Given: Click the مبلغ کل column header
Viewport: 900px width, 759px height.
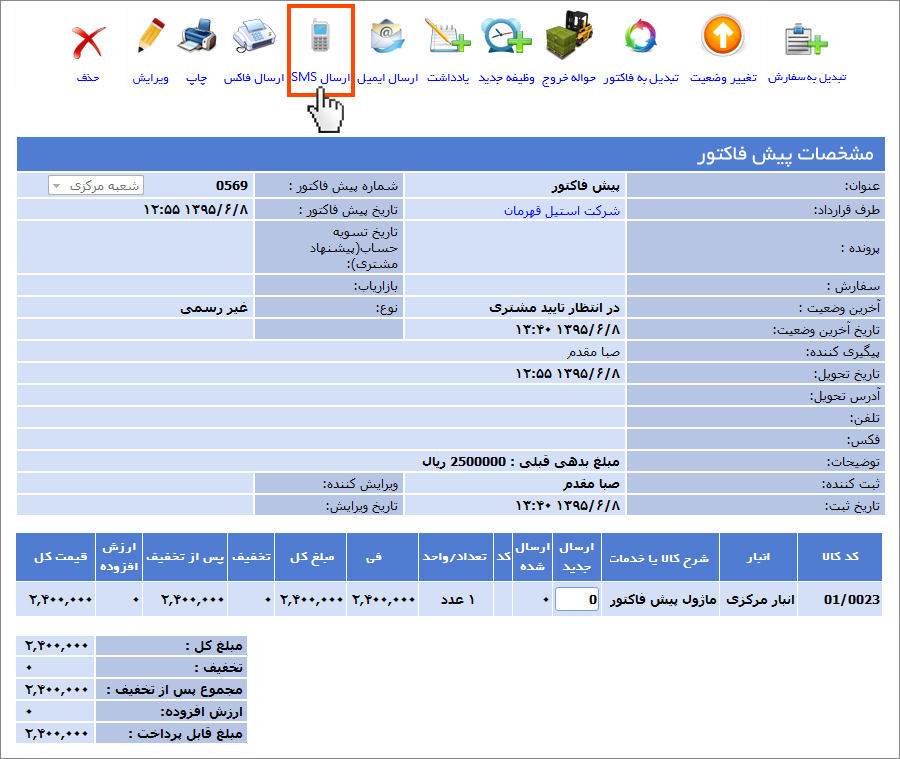Looking at the screenshot, I should [x=312, y=557].
